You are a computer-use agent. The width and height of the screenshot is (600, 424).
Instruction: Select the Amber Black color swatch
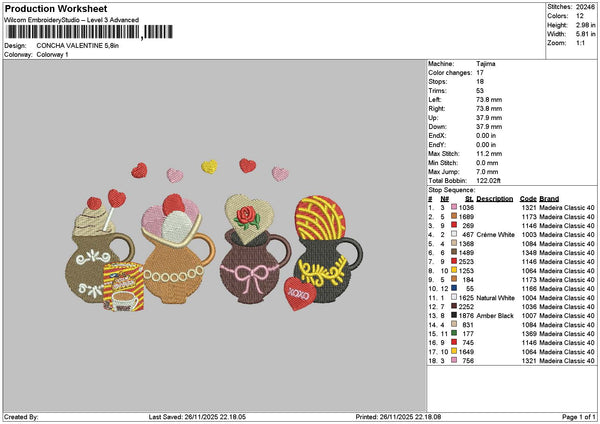454,316
